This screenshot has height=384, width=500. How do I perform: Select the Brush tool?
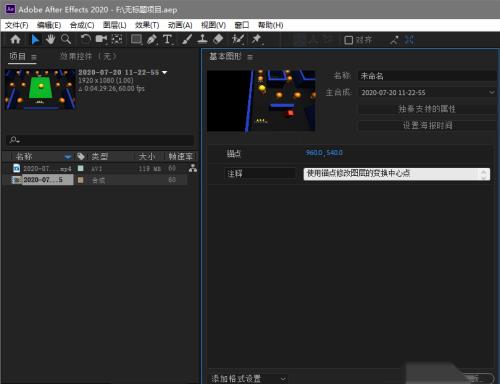pos(187,40)
